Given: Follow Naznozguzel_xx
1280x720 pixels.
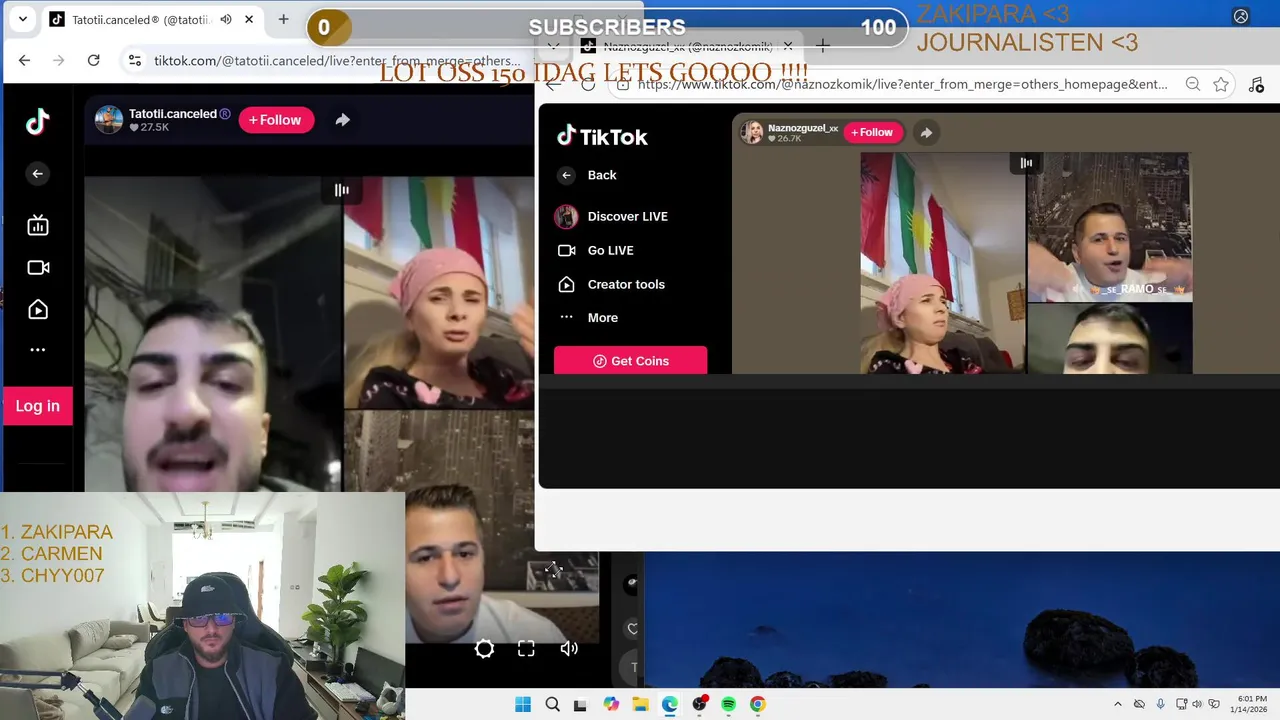Looking at the screenshot, I should pyautogui.click(x=873, y=132).
